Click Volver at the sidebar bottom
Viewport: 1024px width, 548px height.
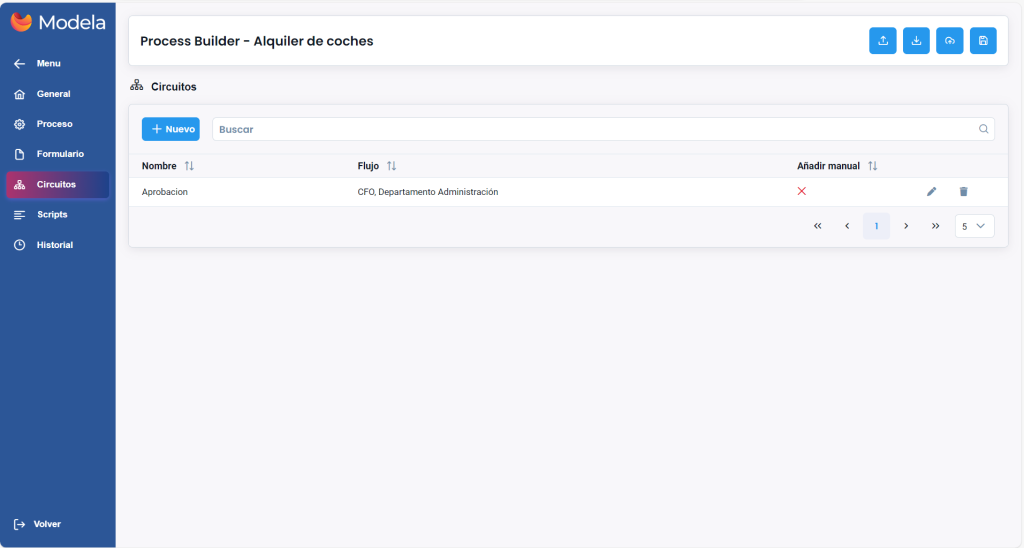[47, 524]
